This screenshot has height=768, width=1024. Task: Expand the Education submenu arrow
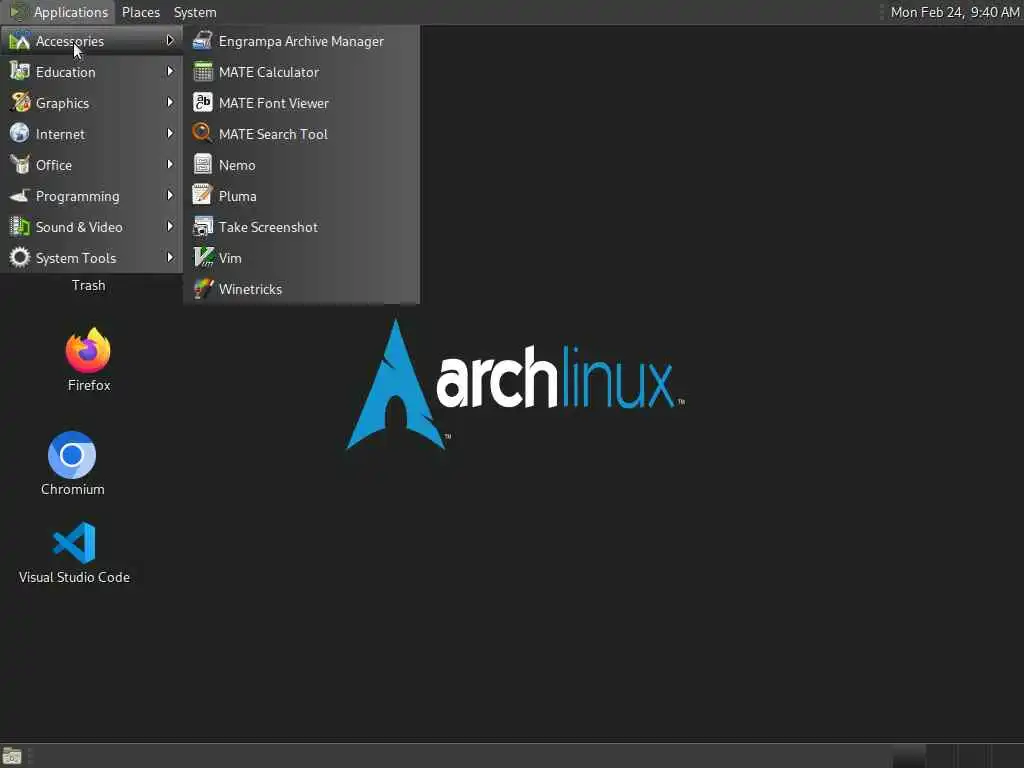(x=170, y=71)
